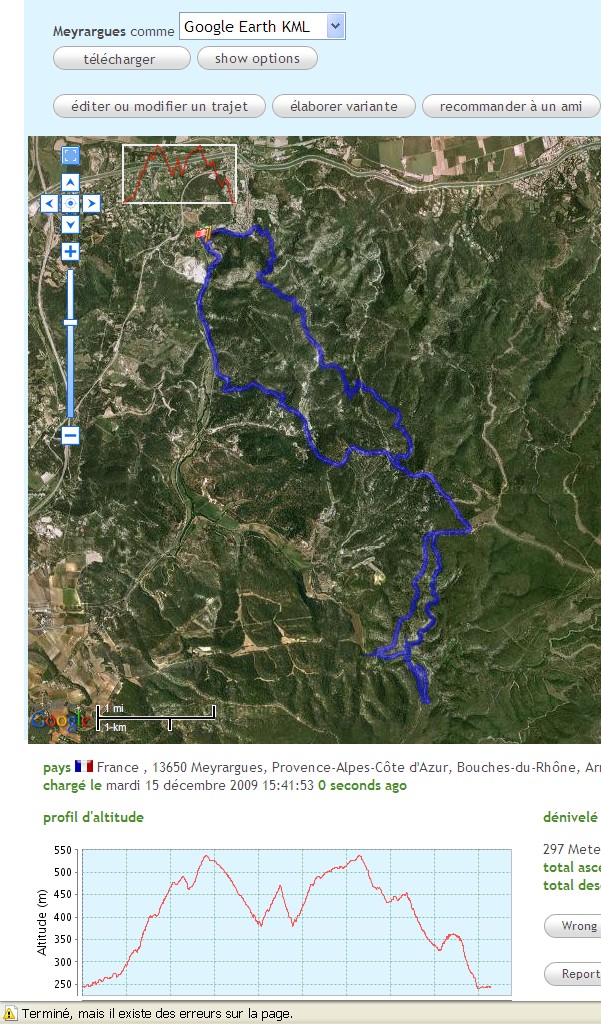Viewport: 601px width, 1024px height.
Task: Pan the map left with arrow
Action: 50,204
